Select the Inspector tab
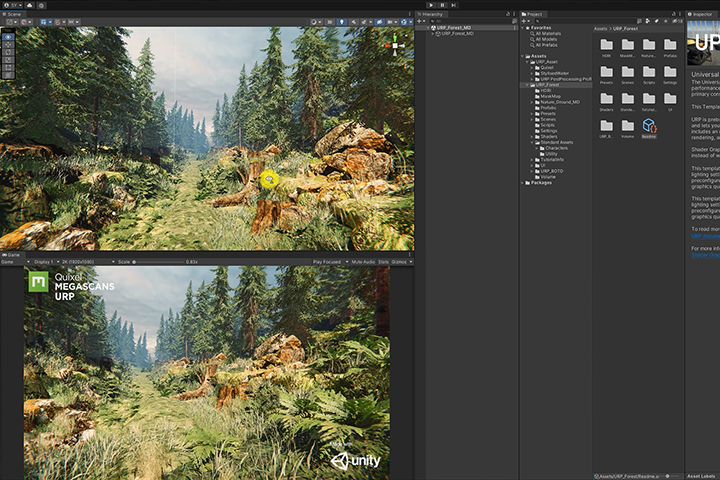720x480 pixels. pos(700,14)
